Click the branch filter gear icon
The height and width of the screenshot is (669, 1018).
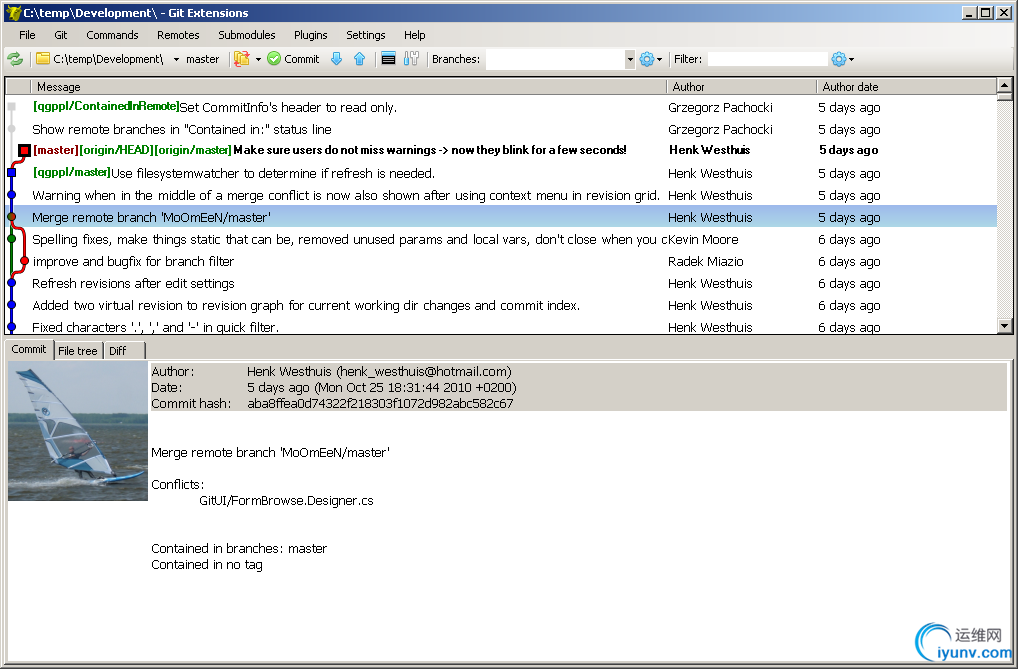click(647, 59)
